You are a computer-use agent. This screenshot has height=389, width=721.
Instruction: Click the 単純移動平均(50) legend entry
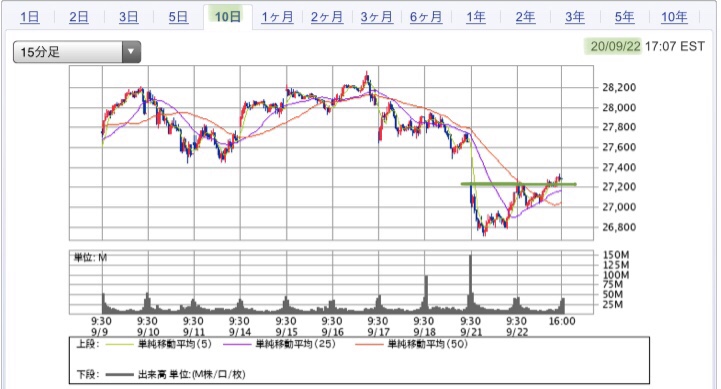coord(428,344)
